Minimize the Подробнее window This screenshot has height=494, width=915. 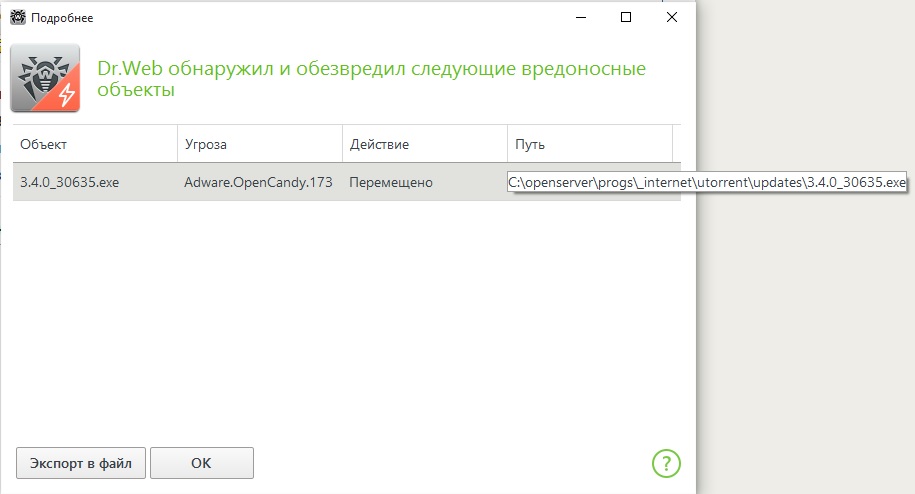580,17
